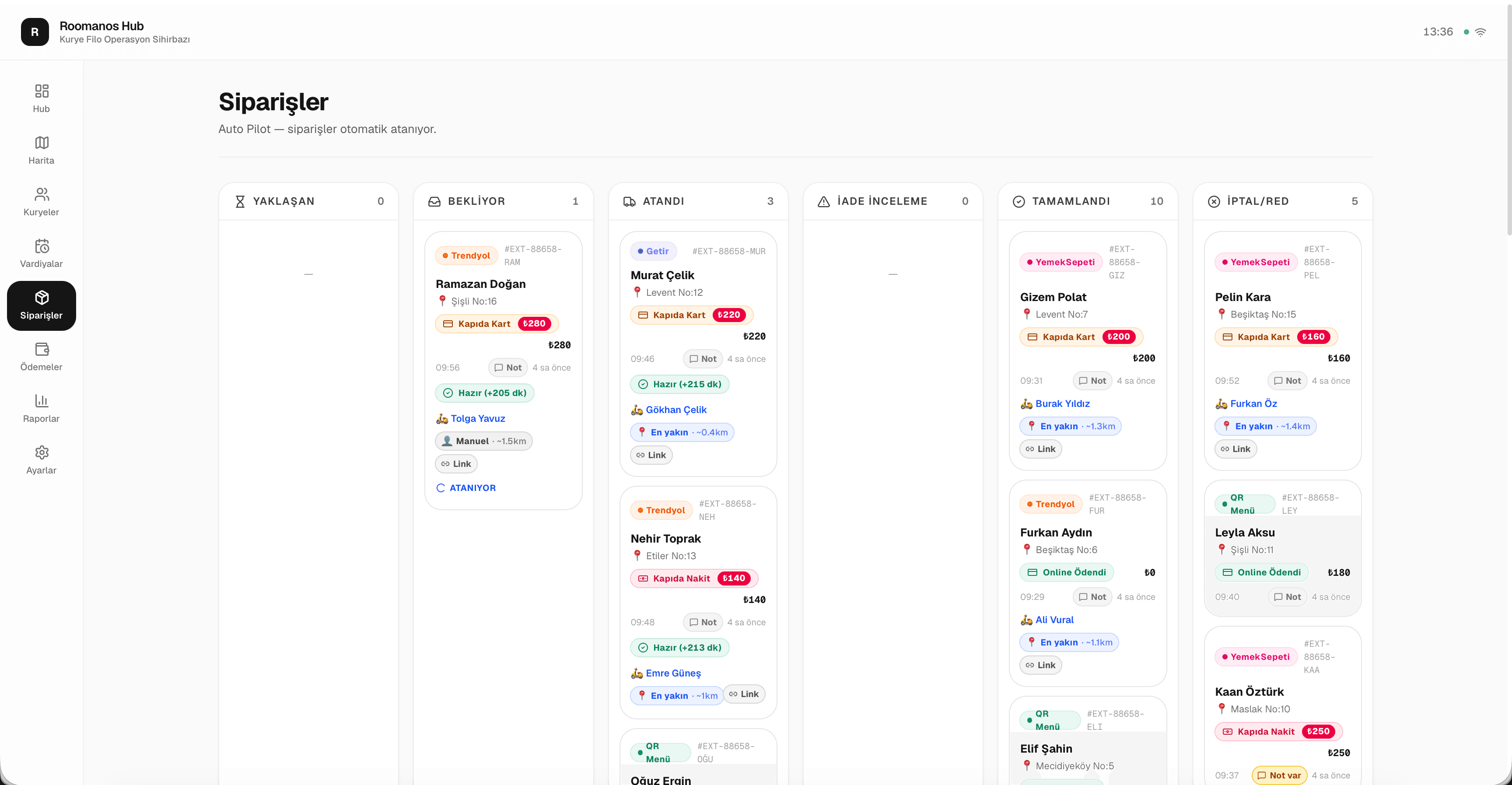Open Not on Leyla Aksu's order

tap(1287, 597)
